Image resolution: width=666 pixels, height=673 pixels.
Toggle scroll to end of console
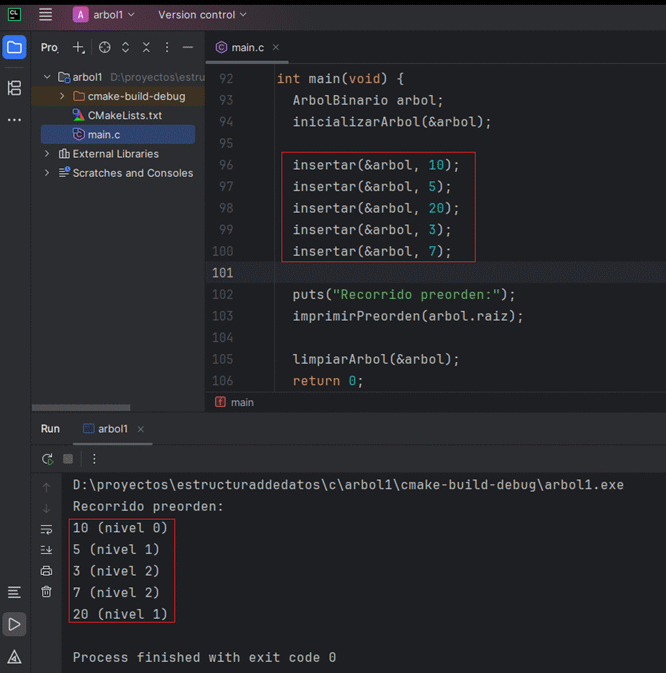[x=46, y=550]
